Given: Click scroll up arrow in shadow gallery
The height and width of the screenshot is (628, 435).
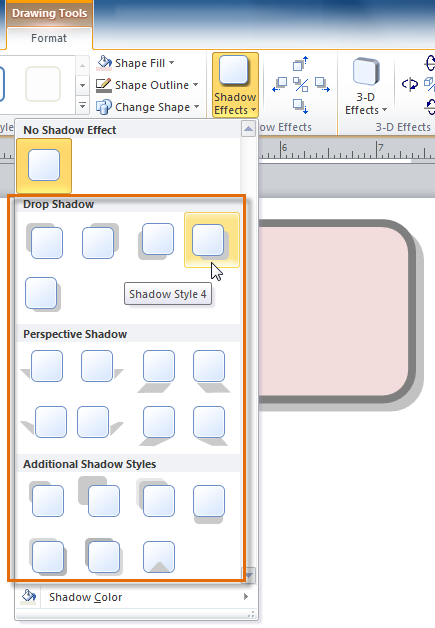Looking at the screenshot, I should pos(248,129).
